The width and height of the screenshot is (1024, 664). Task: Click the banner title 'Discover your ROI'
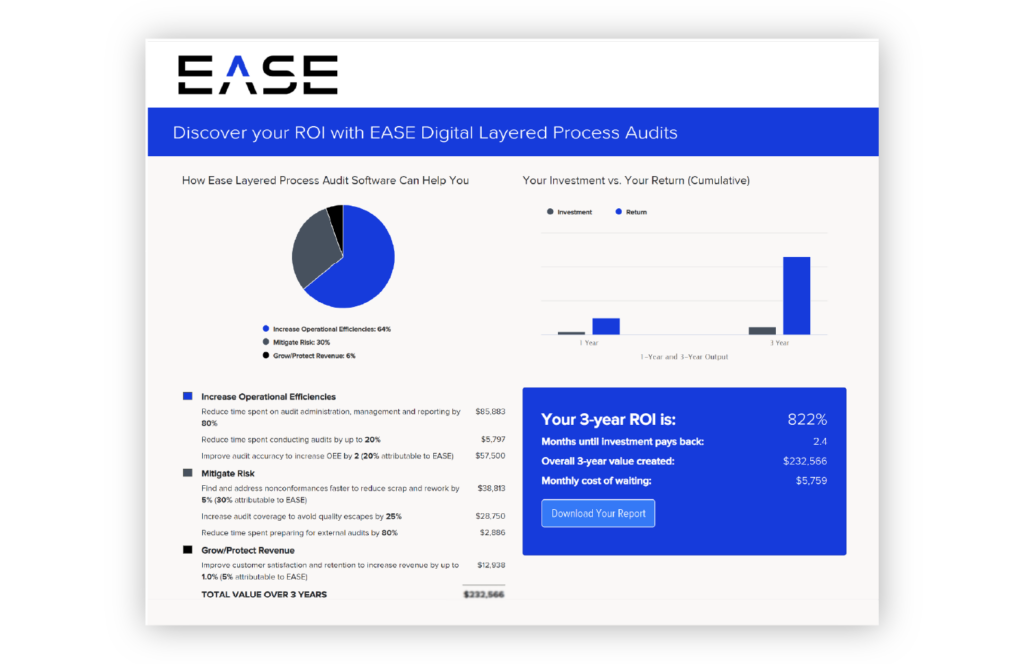point(424,133)
